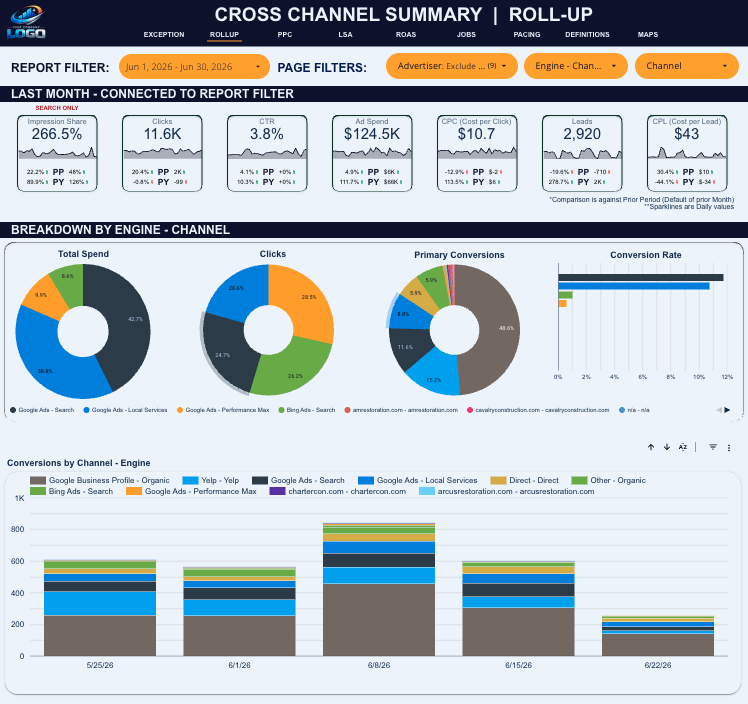Click the SEARCH ONLY red label

click(57, 108)
